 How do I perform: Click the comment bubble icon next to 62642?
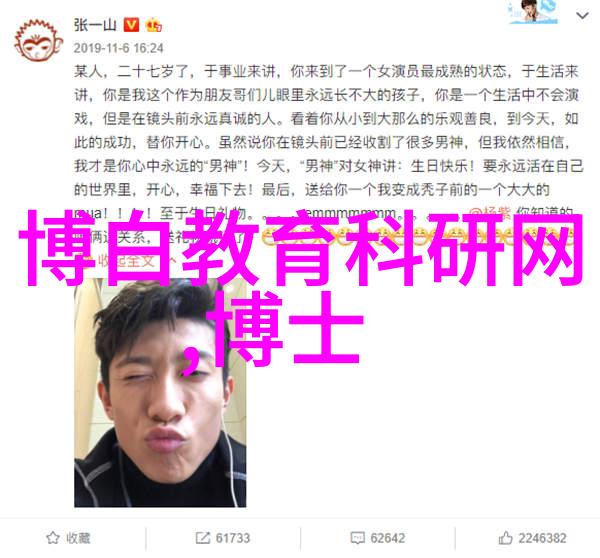tap(357, 538)
